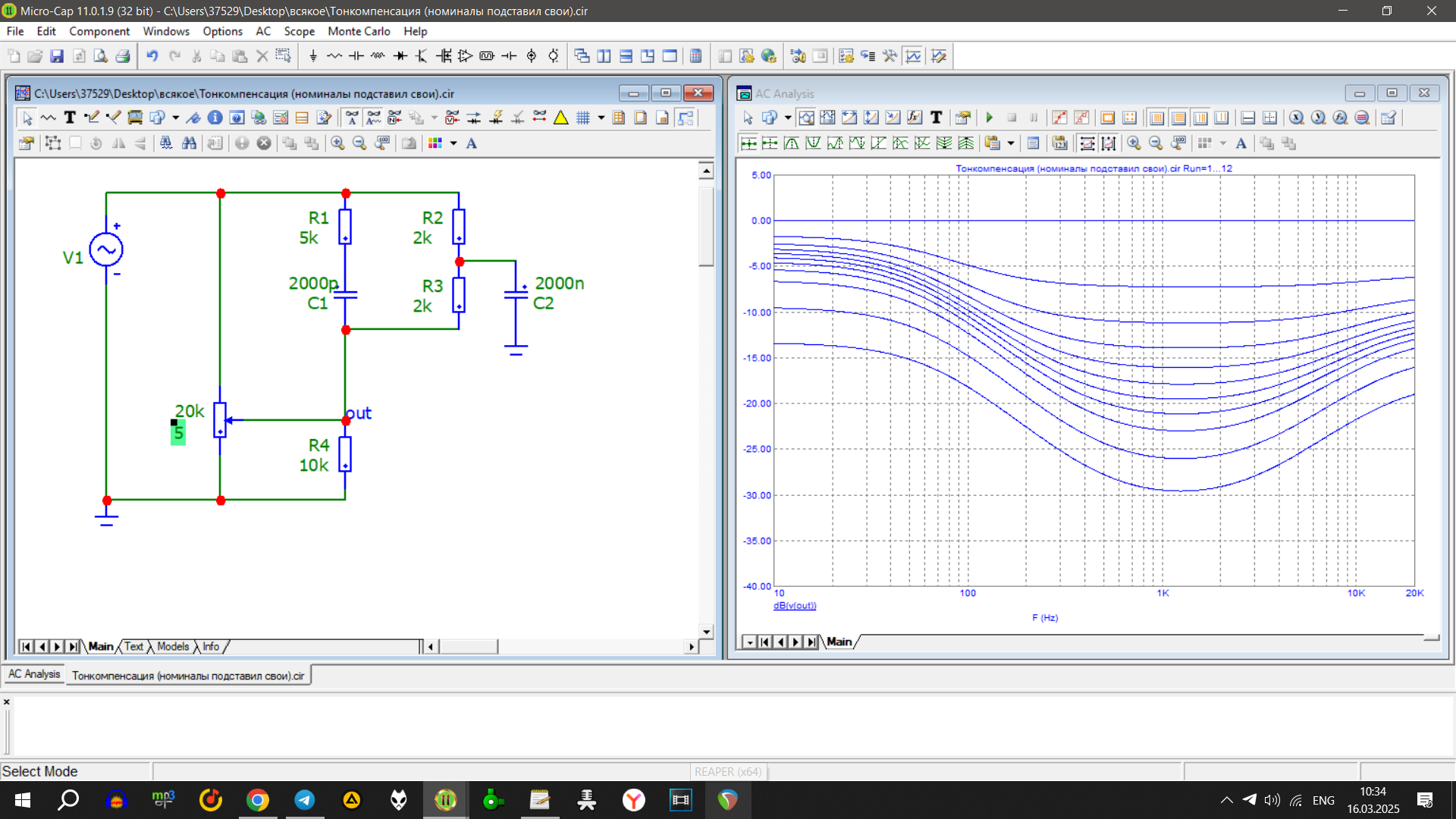Image resolution: width=1456 pixels, height=819 pixels.
Task: Toggle grid text display in schematic toolbar
Action: click(351, 118)
